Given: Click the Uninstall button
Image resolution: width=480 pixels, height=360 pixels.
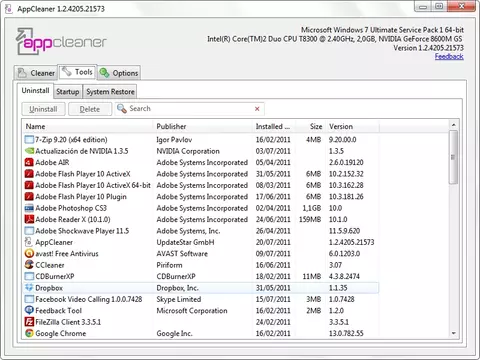Looking at the screenshot, I should [43, 109].
